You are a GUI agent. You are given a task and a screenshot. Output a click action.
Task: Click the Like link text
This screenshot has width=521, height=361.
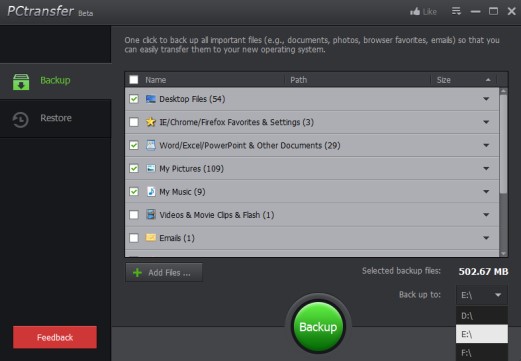point(430,12)
